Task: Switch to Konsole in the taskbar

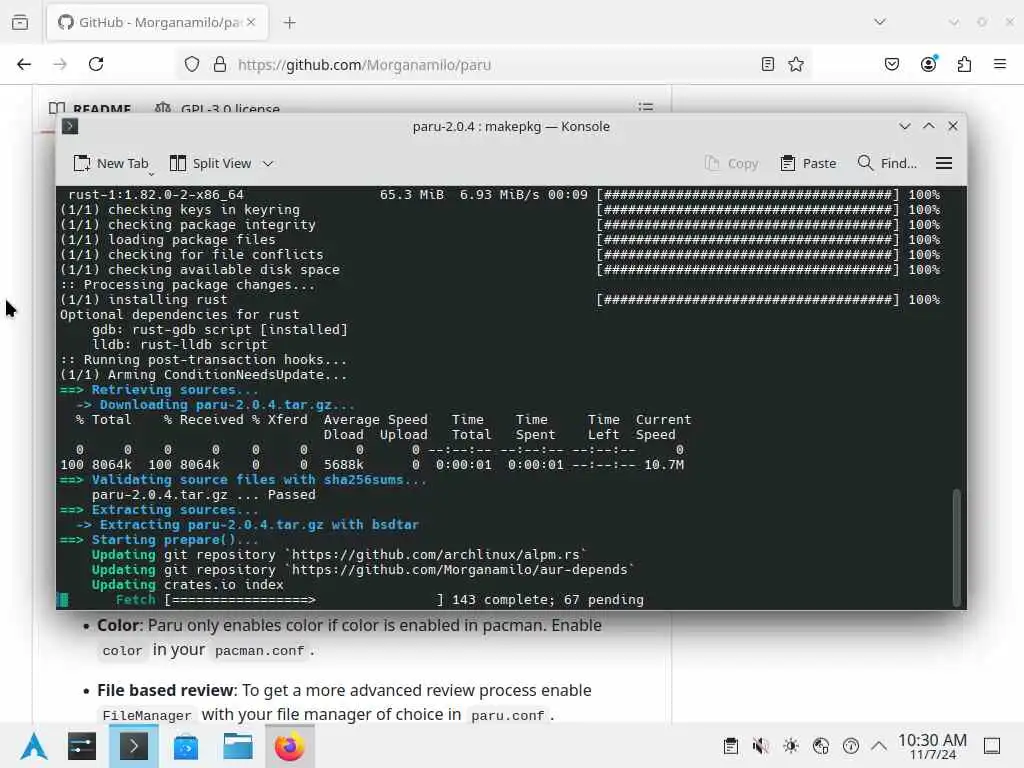Action: [133, 746]
